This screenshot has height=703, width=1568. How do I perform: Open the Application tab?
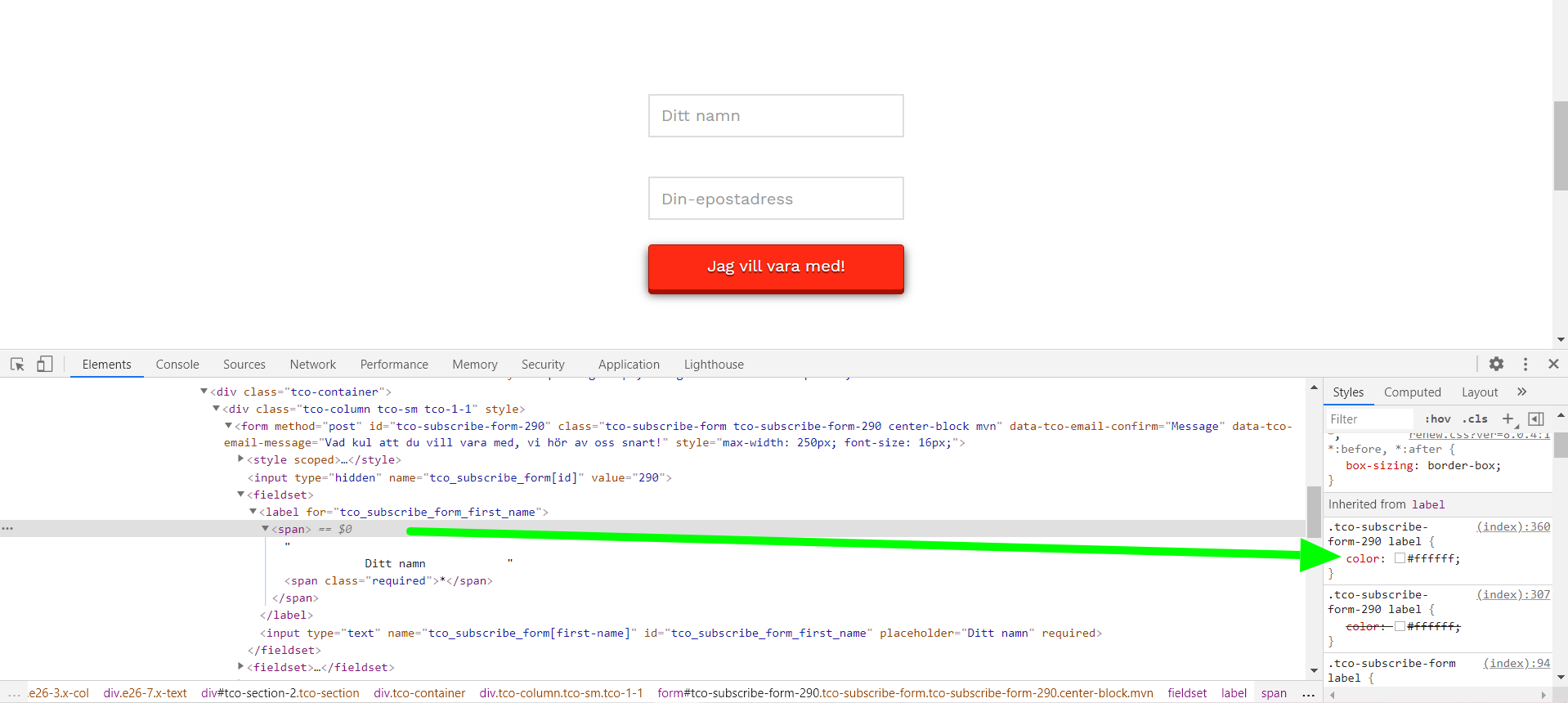click(629, 365)
